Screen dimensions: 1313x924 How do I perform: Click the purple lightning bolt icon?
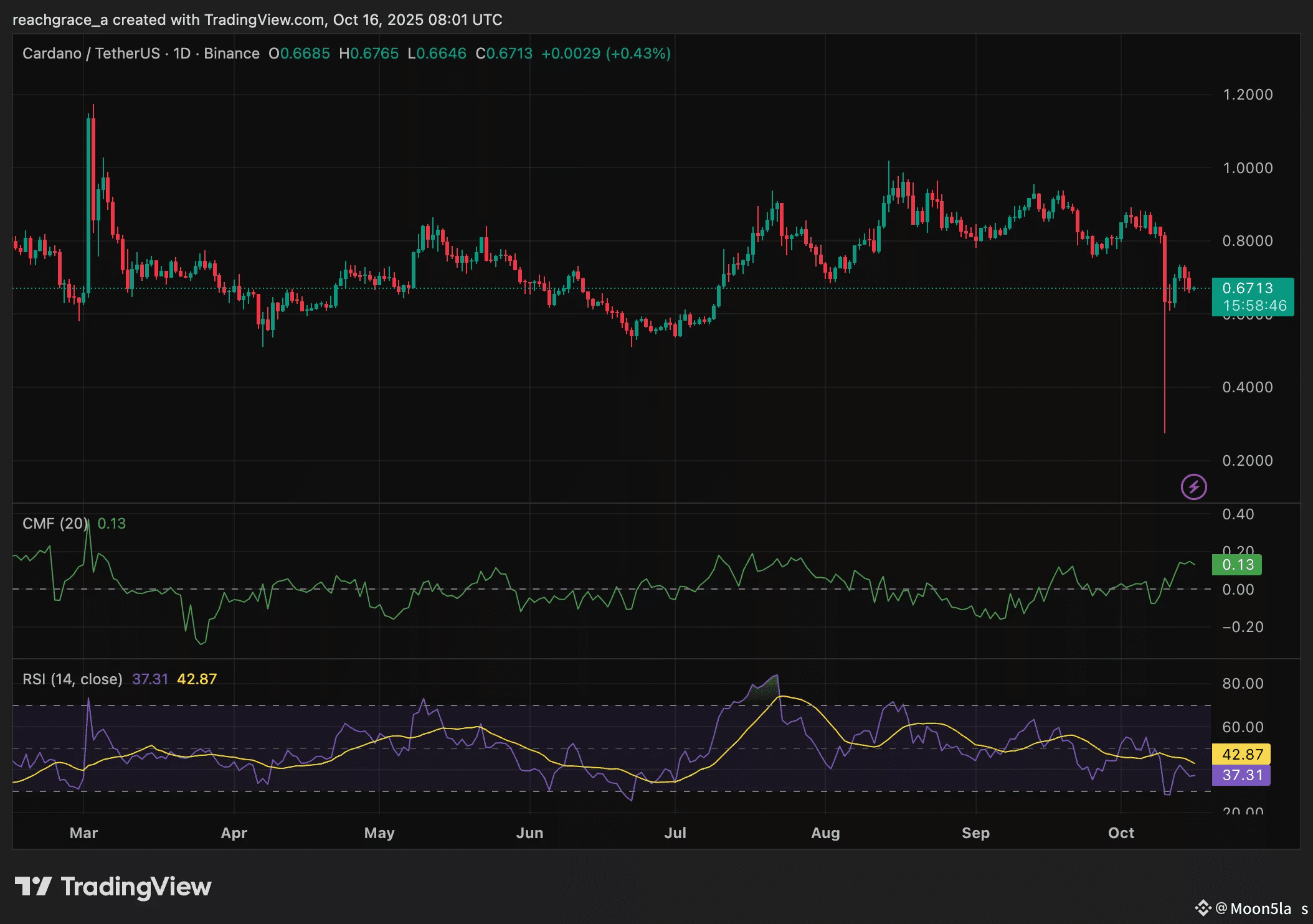click(x=1193, y=487)
